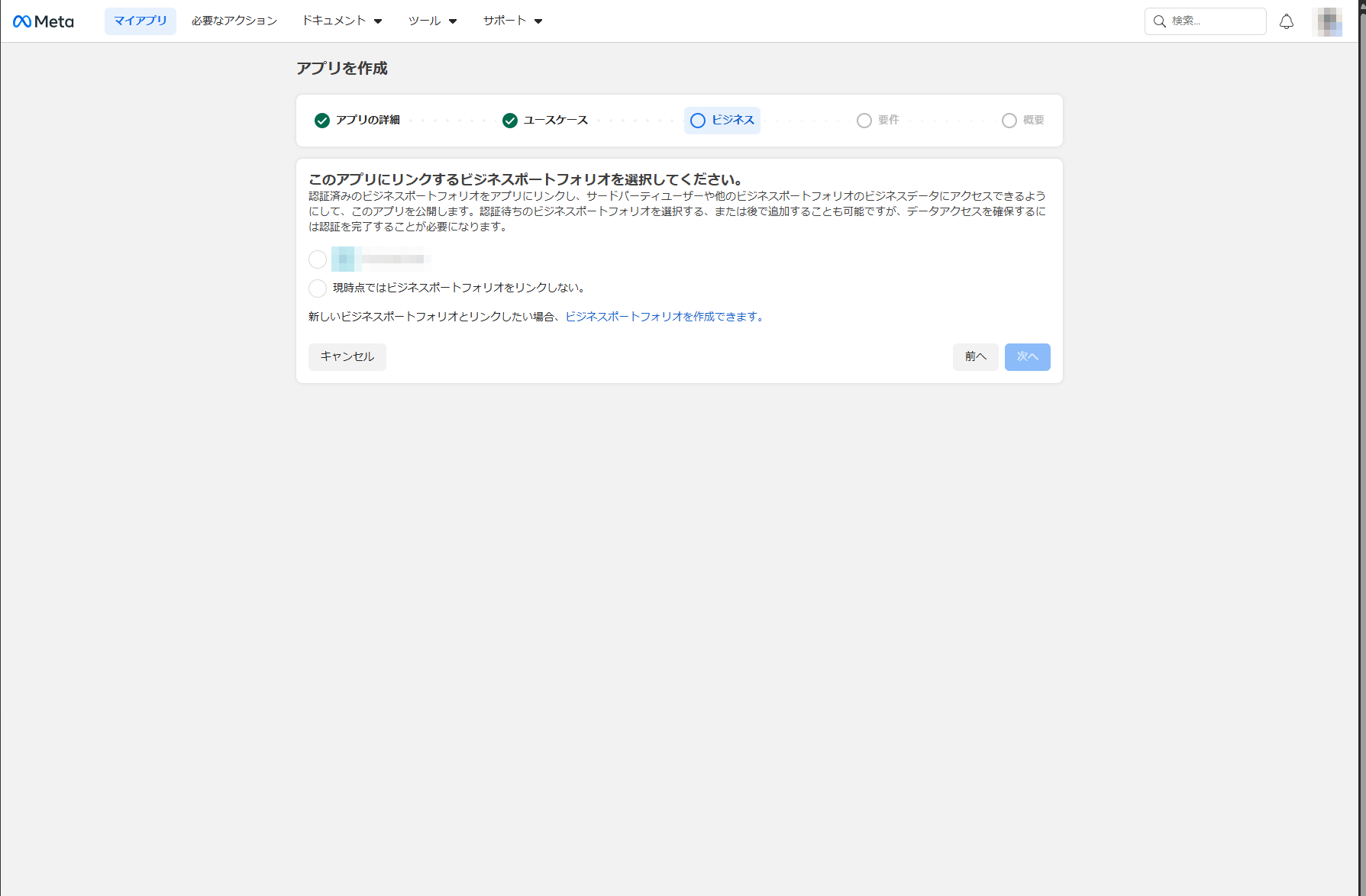Screen dimensions: 1366x896
Task: Go to 必要なアクション
Action: [234, 21]
